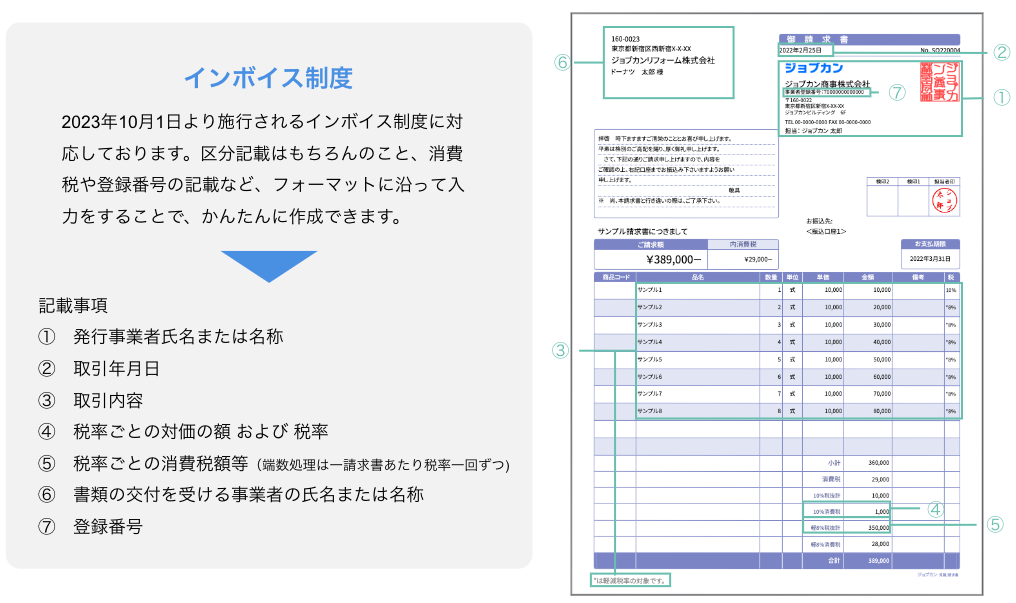Click the 品名 column header

697,277
